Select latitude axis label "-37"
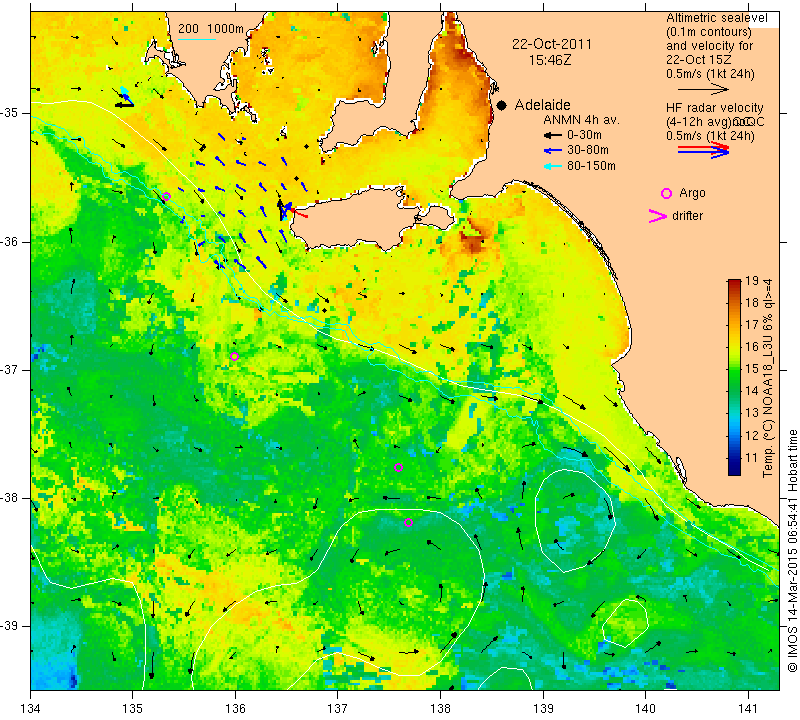Screen dimensions: 800x720 click(10, 369)
